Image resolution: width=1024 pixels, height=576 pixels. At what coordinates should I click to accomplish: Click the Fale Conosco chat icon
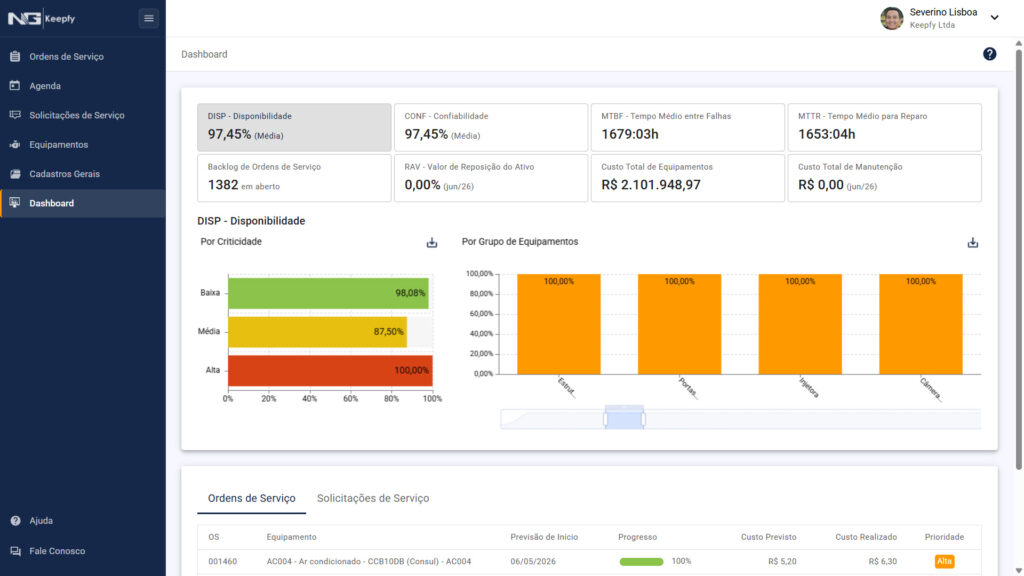[15, 551]
